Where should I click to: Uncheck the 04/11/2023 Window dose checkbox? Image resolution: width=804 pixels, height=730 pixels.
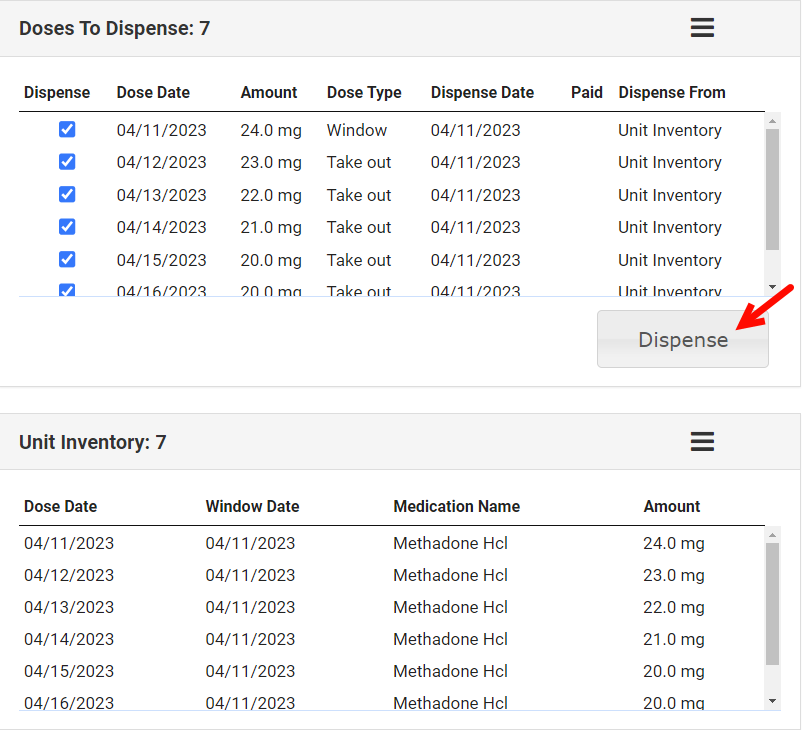67,130
